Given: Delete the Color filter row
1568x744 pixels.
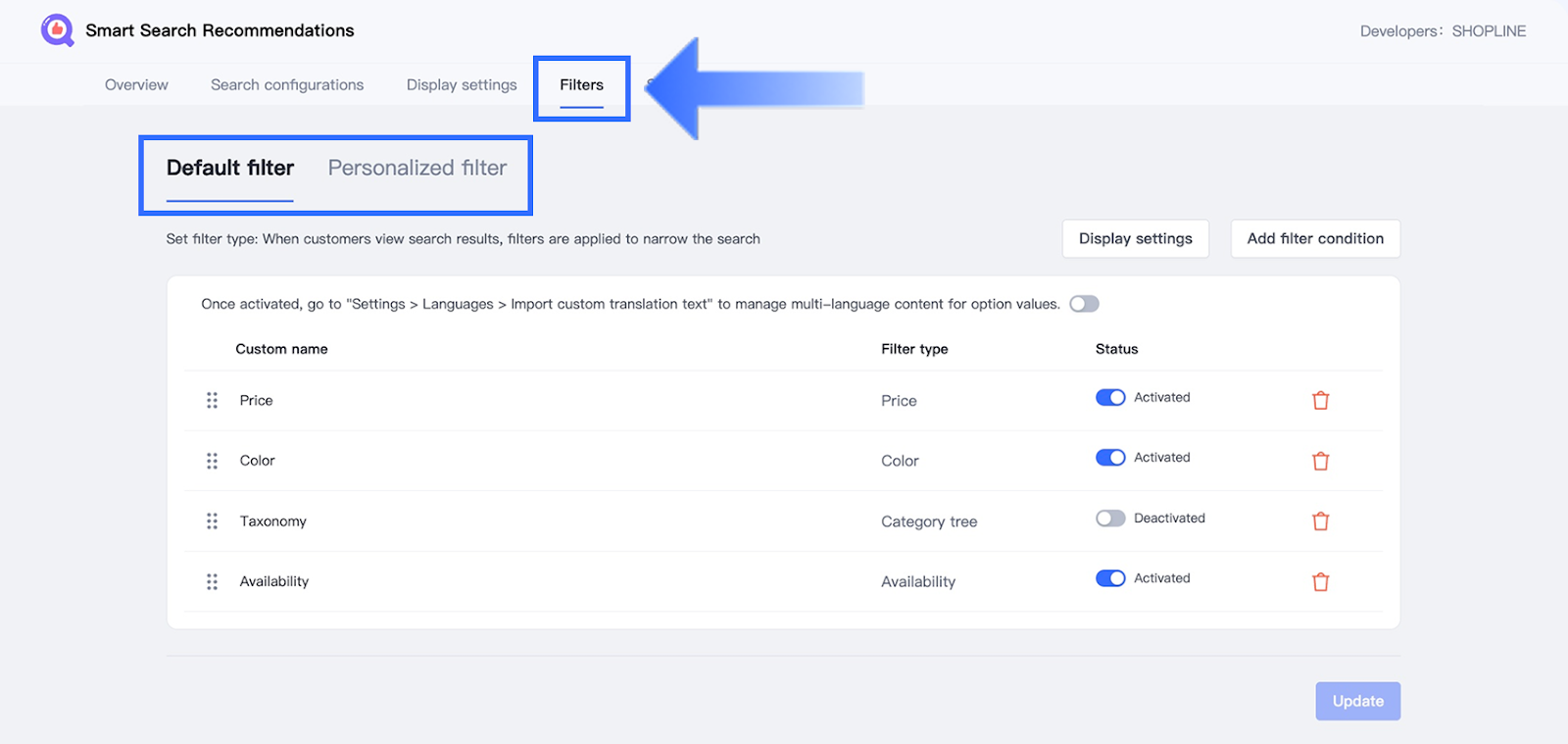Looking at the screenshot, I should (1320, 461).
